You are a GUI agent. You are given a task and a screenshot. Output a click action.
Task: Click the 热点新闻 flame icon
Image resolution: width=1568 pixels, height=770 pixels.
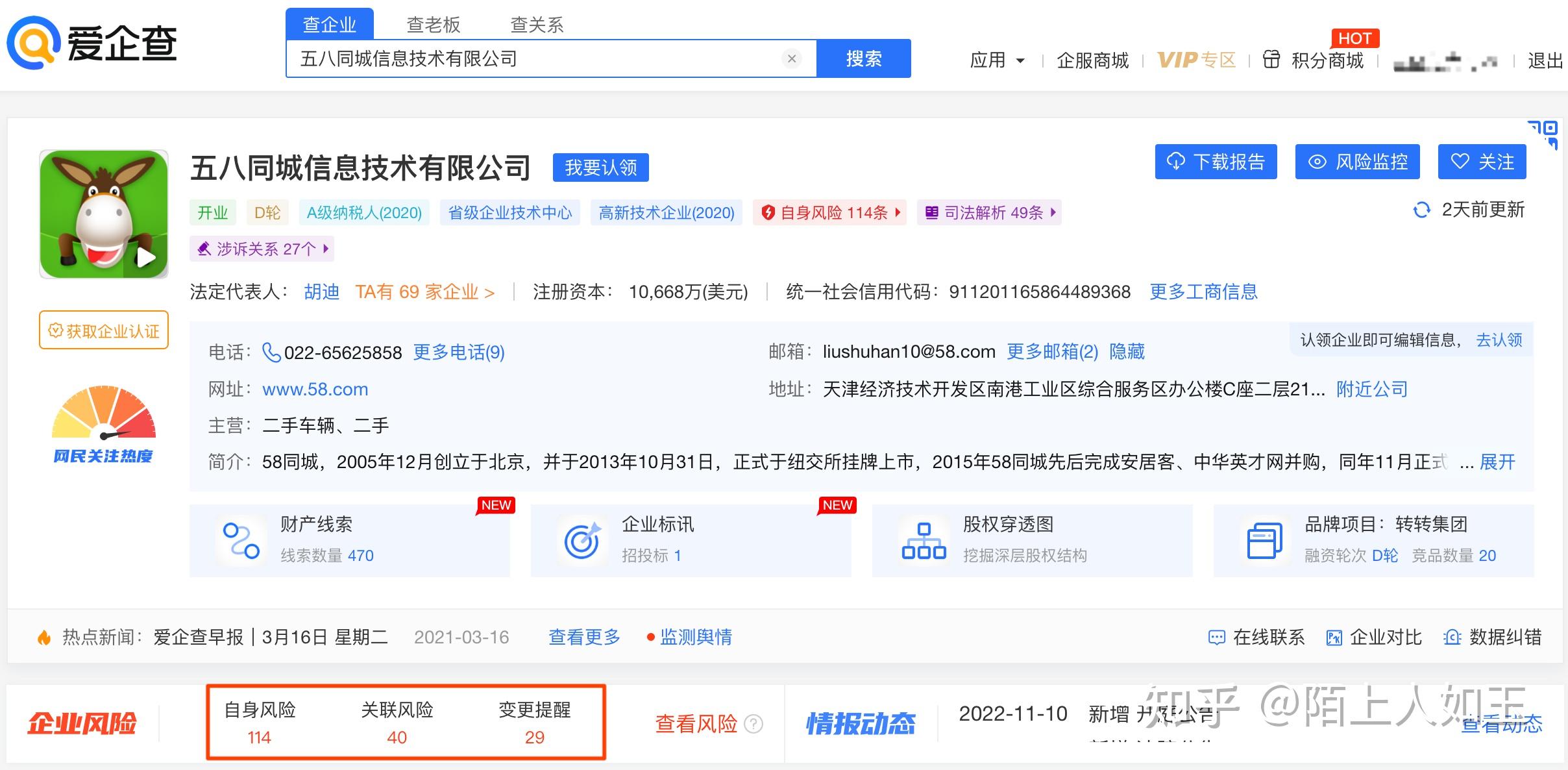(x=44, y=637)
